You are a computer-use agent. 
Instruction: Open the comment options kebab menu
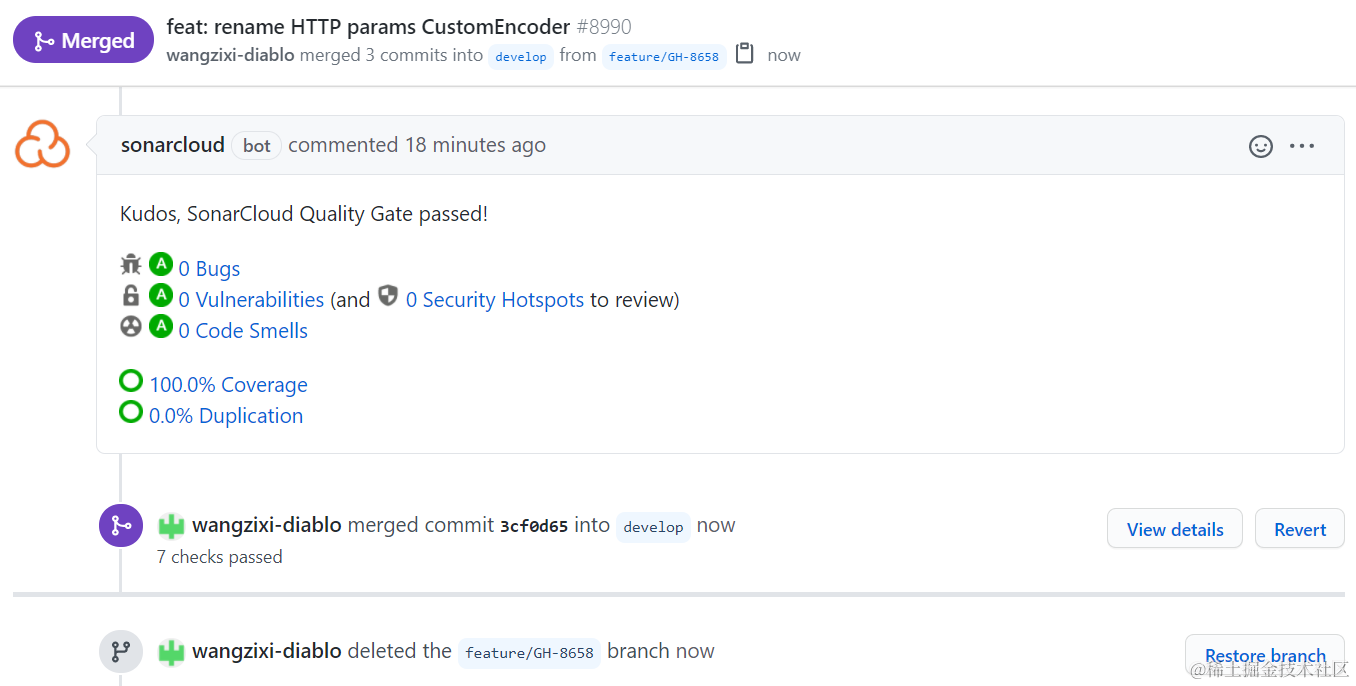(1302, 146)
